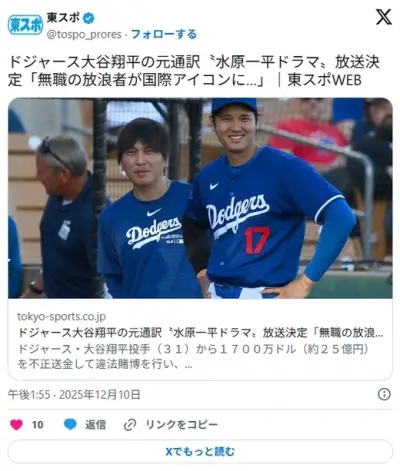Follow the account via フォローする
The height and width of the screenshot is (471, 400).
163,34
